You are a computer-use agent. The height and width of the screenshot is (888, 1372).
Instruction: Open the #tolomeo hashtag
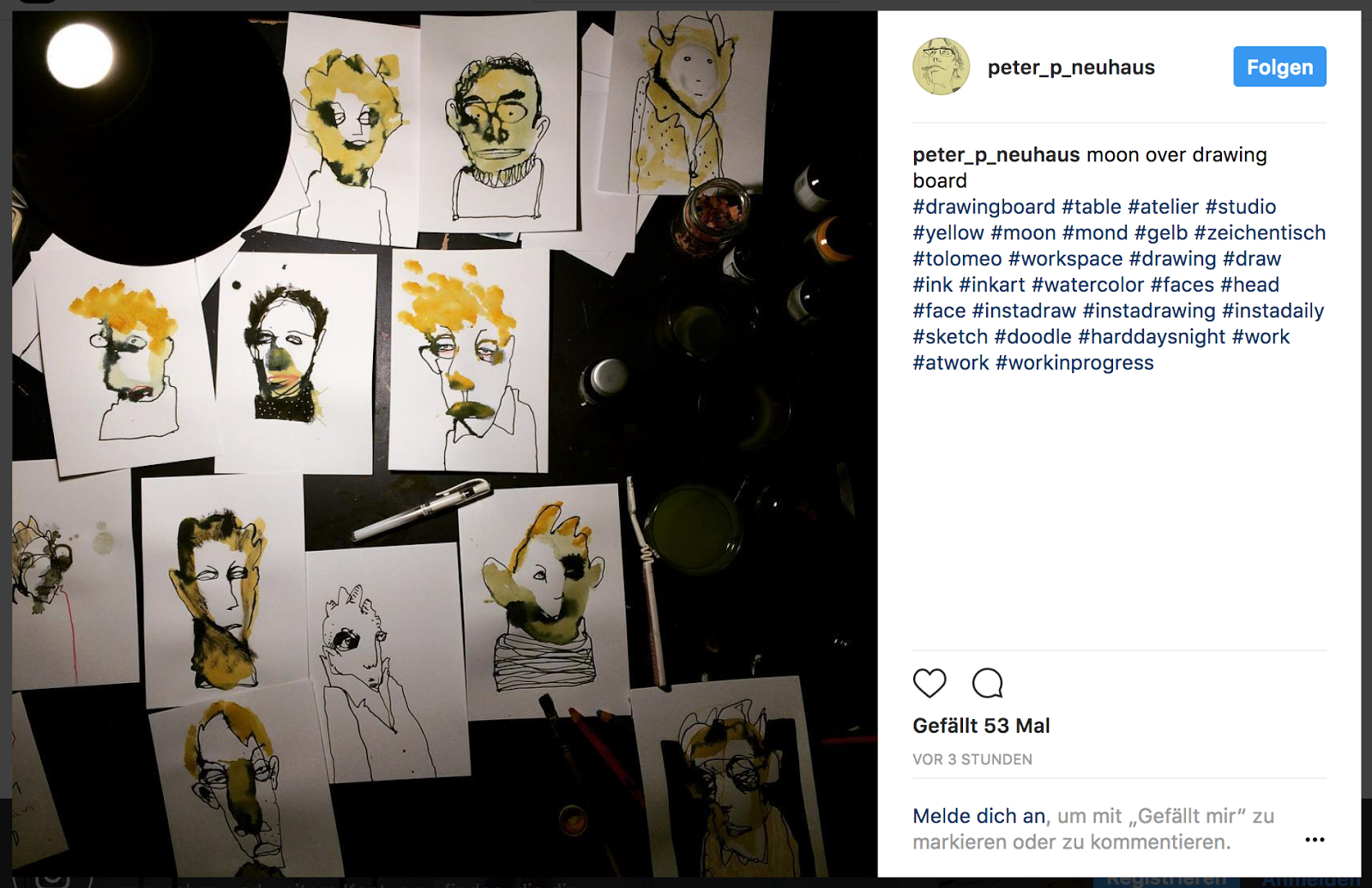tap(957, 259)
